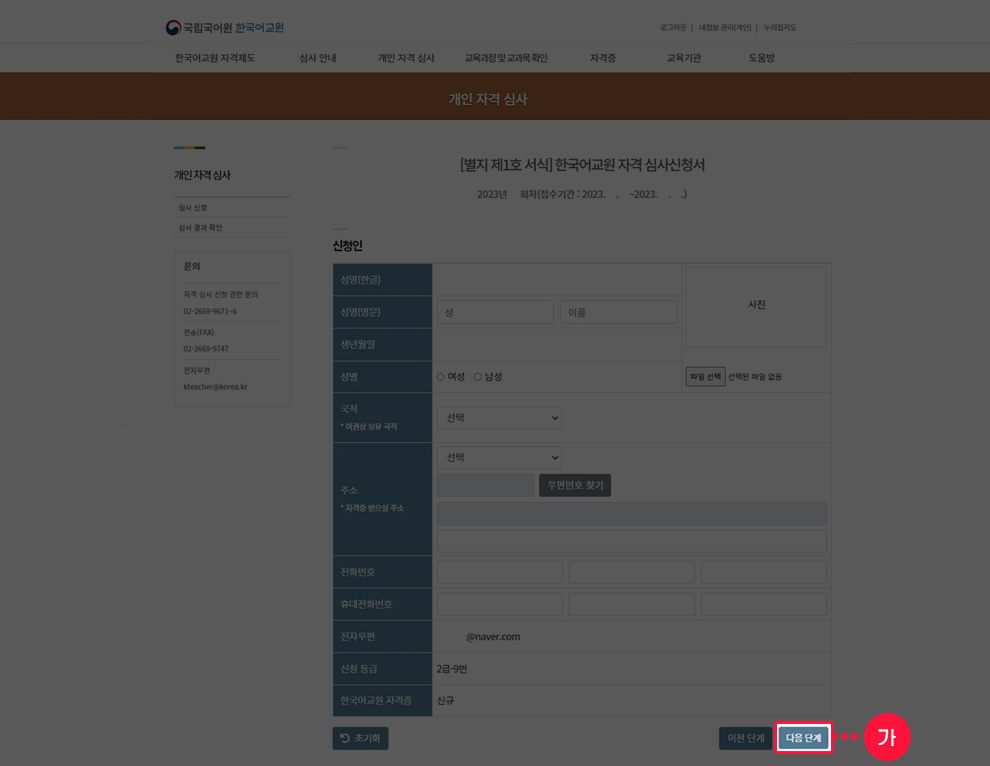Click the 우편번호 찾기 button
990x766 pixels.
tap(575, 484)
